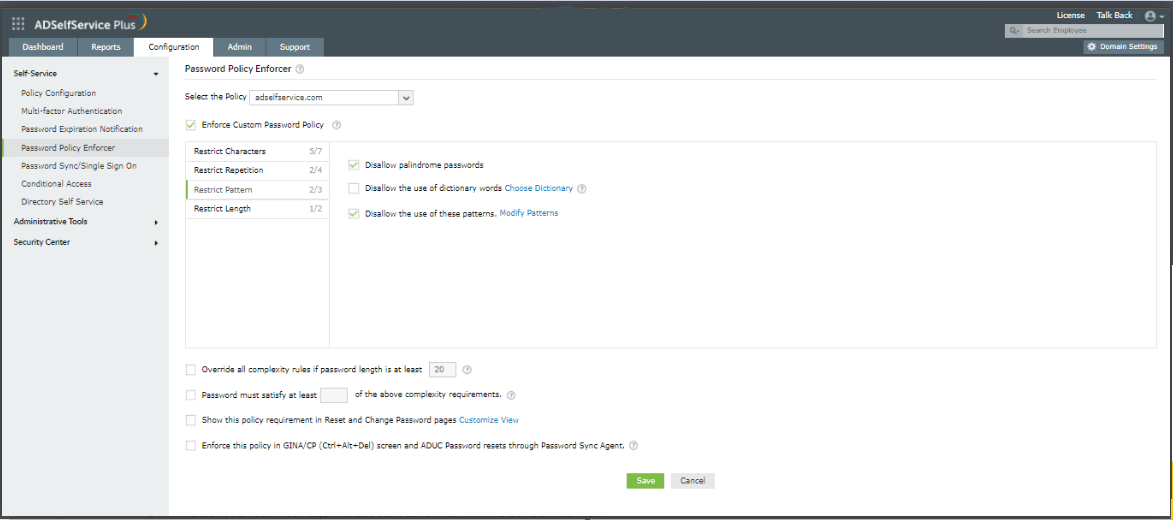This screenshot has width=1173, height=520.
Task: Click the Save button
Action: click(x=645, y=480)
